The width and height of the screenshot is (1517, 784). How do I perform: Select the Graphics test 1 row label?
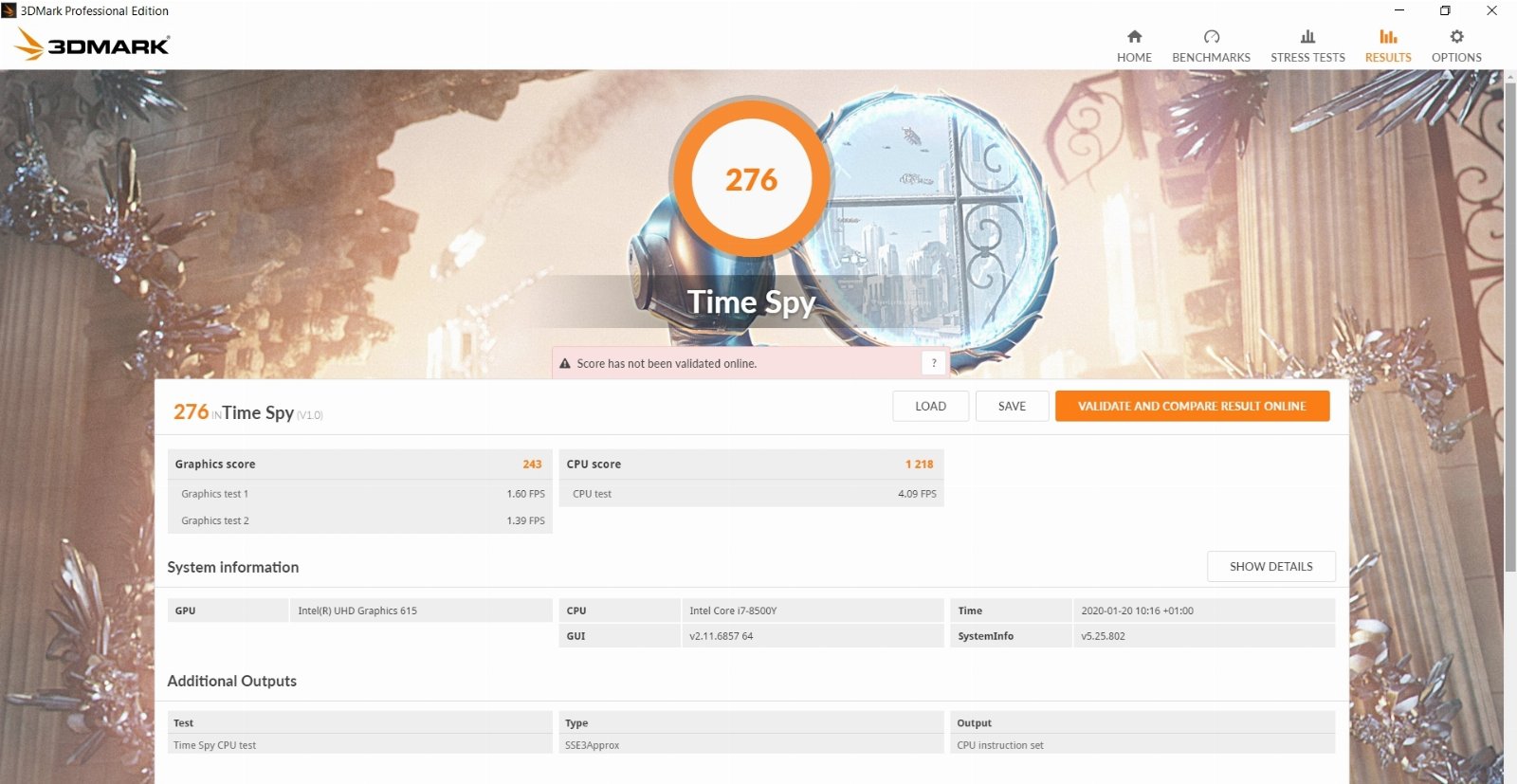[x=214, y=494]
